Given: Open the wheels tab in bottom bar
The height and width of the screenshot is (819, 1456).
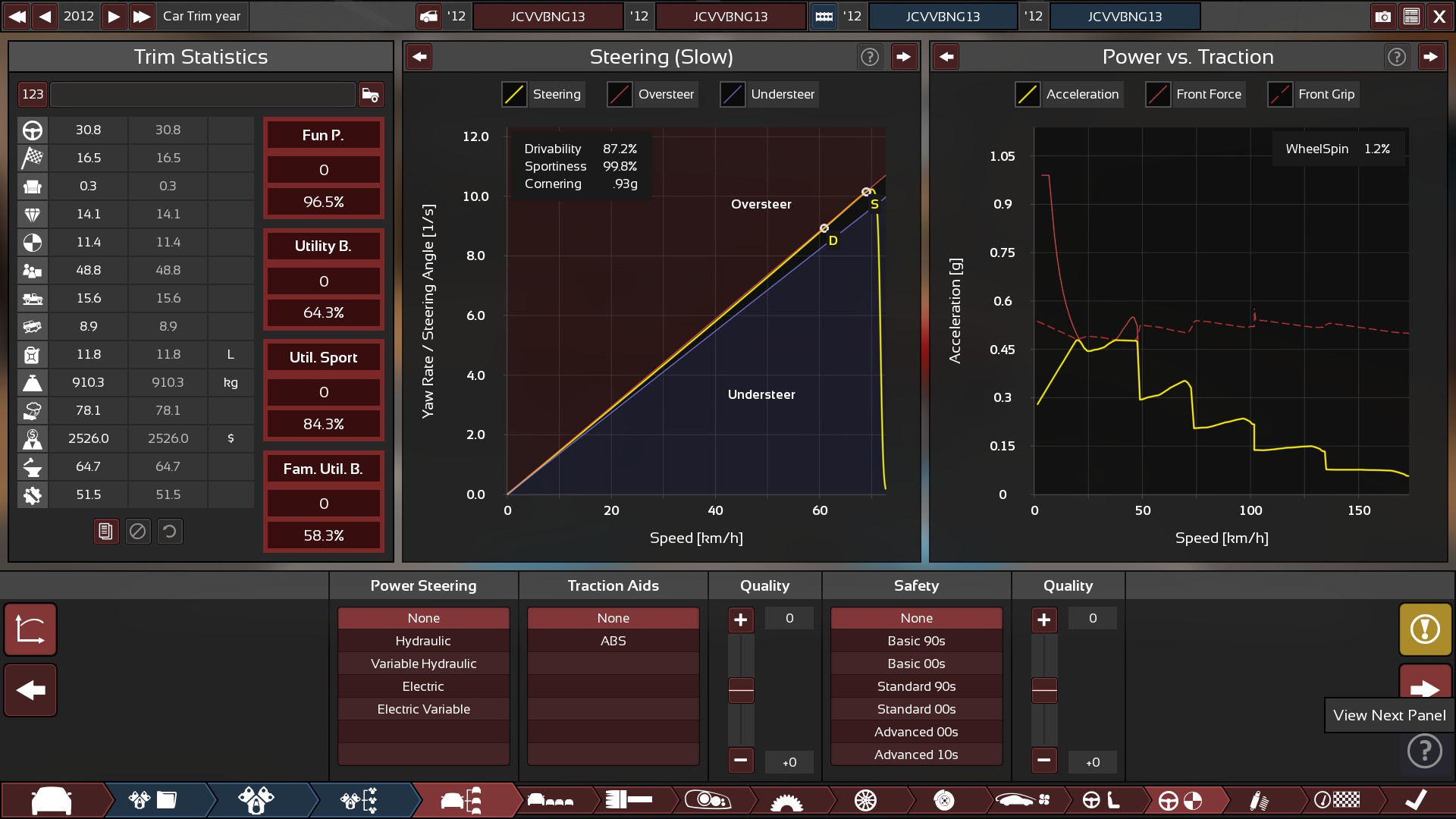Looking at the screenshot, I should click(x=865, y=800).
